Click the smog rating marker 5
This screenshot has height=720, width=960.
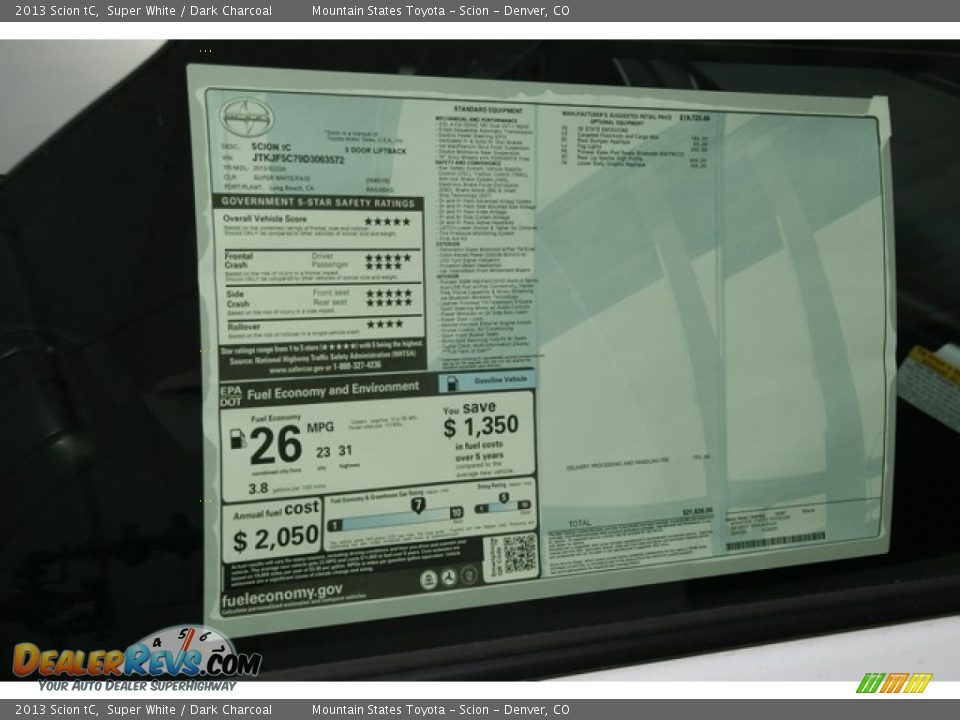503,498
